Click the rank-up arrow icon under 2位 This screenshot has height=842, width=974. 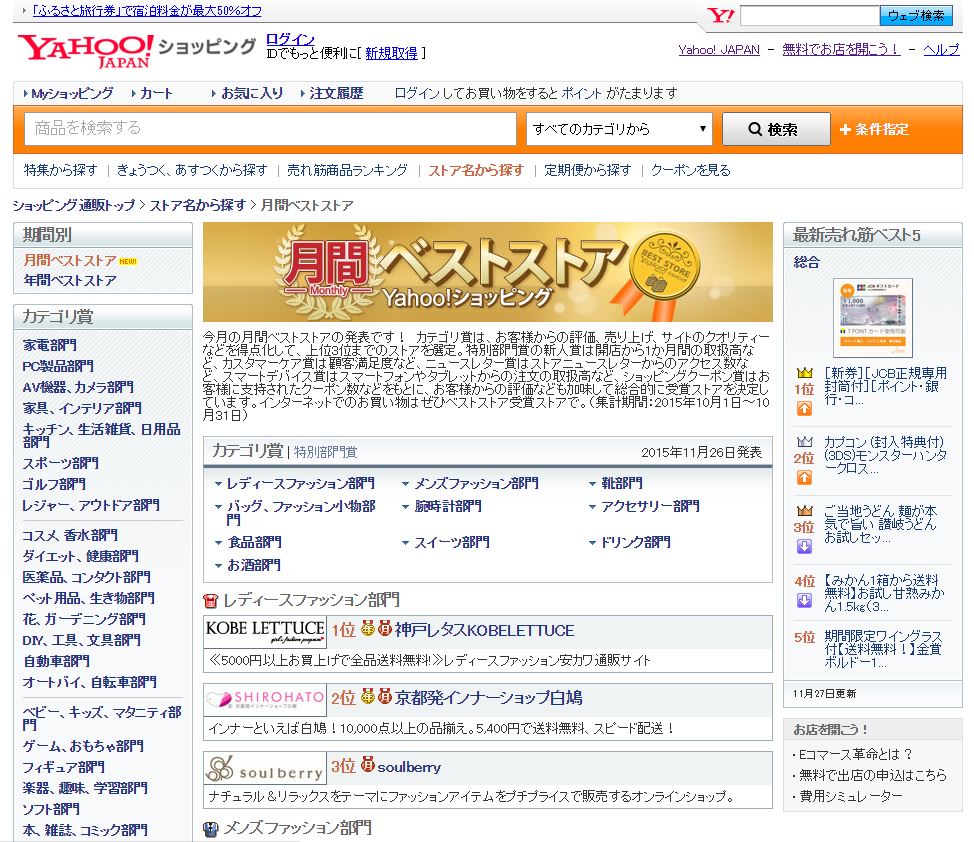click(x=804, y=477)
